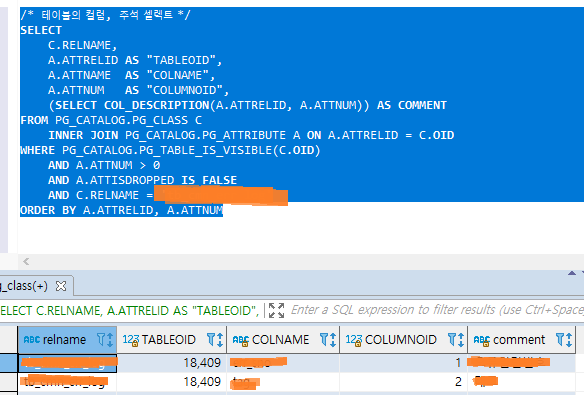The height and width of the screenshot is (395, 584).
Task: Click the SQL filter expression input field
Action: 437,310
